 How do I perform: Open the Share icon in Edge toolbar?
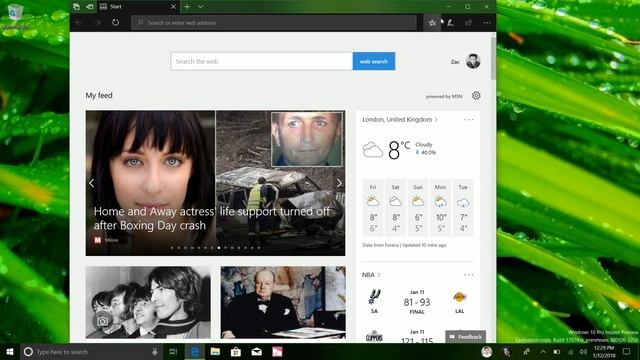click(468, 23)
